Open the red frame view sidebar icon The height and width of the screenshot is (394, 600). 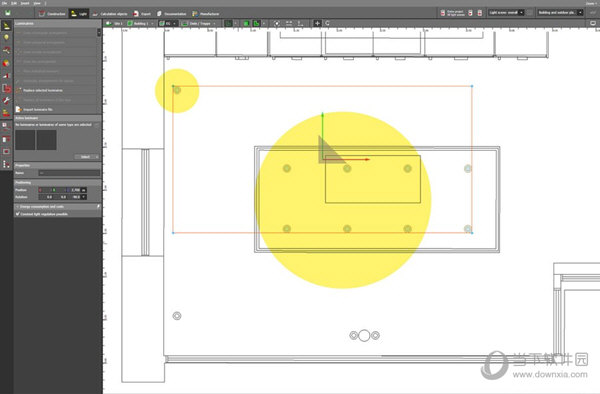coord(6,151)
